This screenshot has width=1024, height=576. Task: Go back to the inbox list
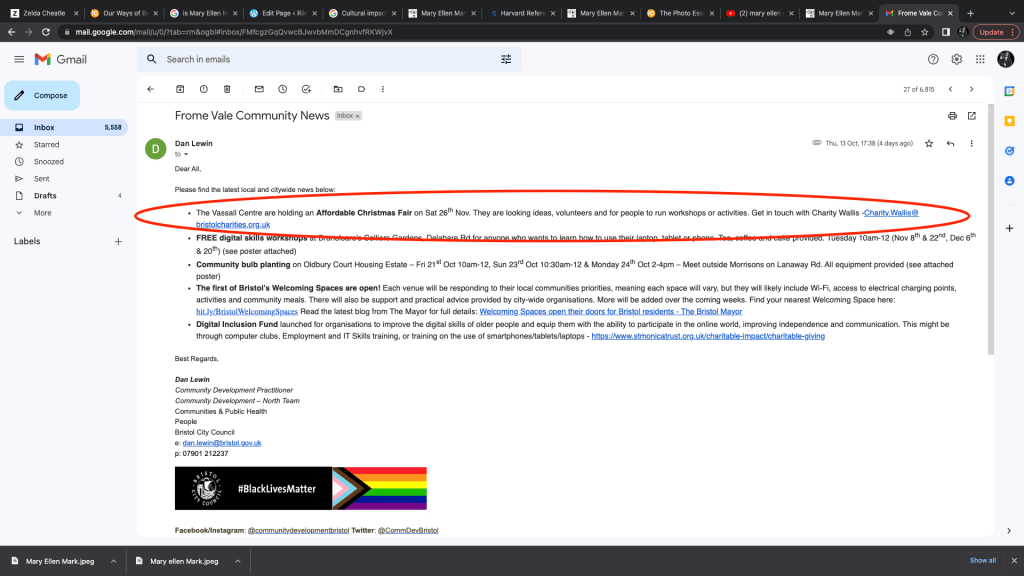pos(150,89)
